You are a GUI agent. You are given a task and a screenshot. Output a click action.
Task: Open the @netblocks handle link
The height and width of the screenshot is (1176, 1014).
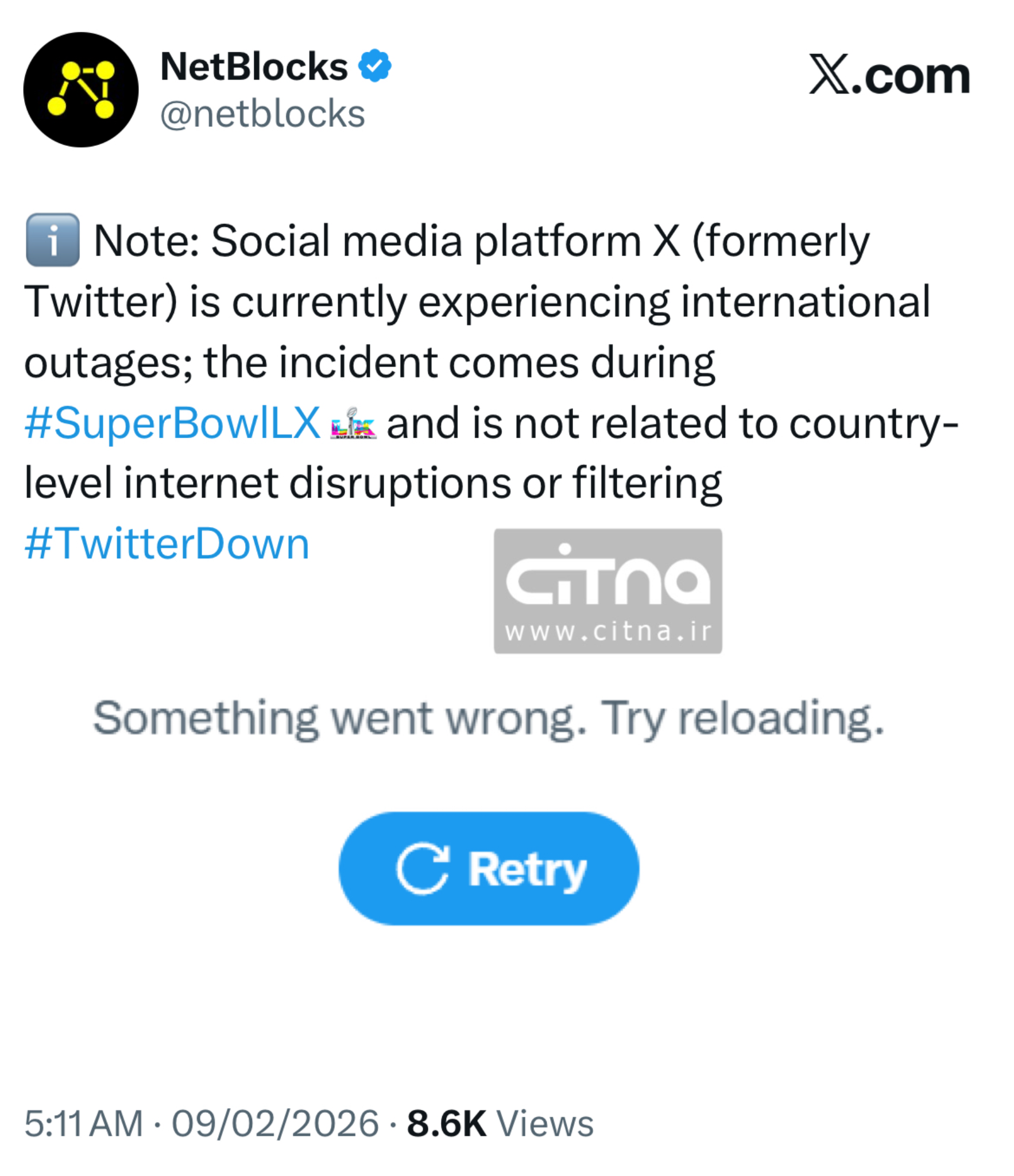[x=262, y=114]
